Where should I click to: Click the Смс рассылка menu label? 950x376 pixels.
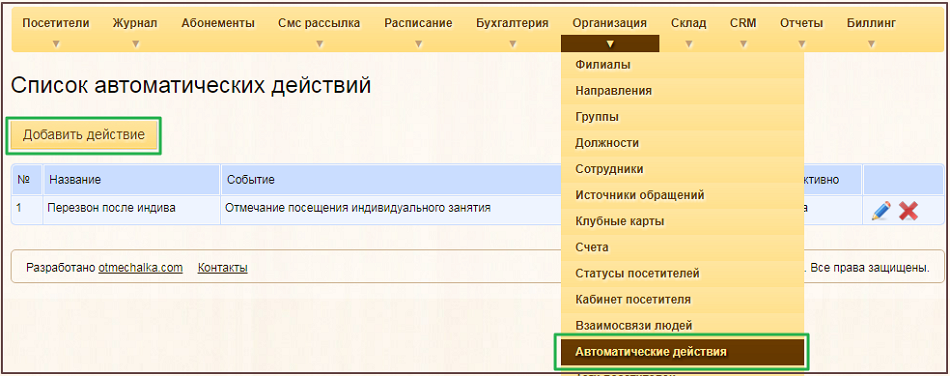(x=319, y=24)
